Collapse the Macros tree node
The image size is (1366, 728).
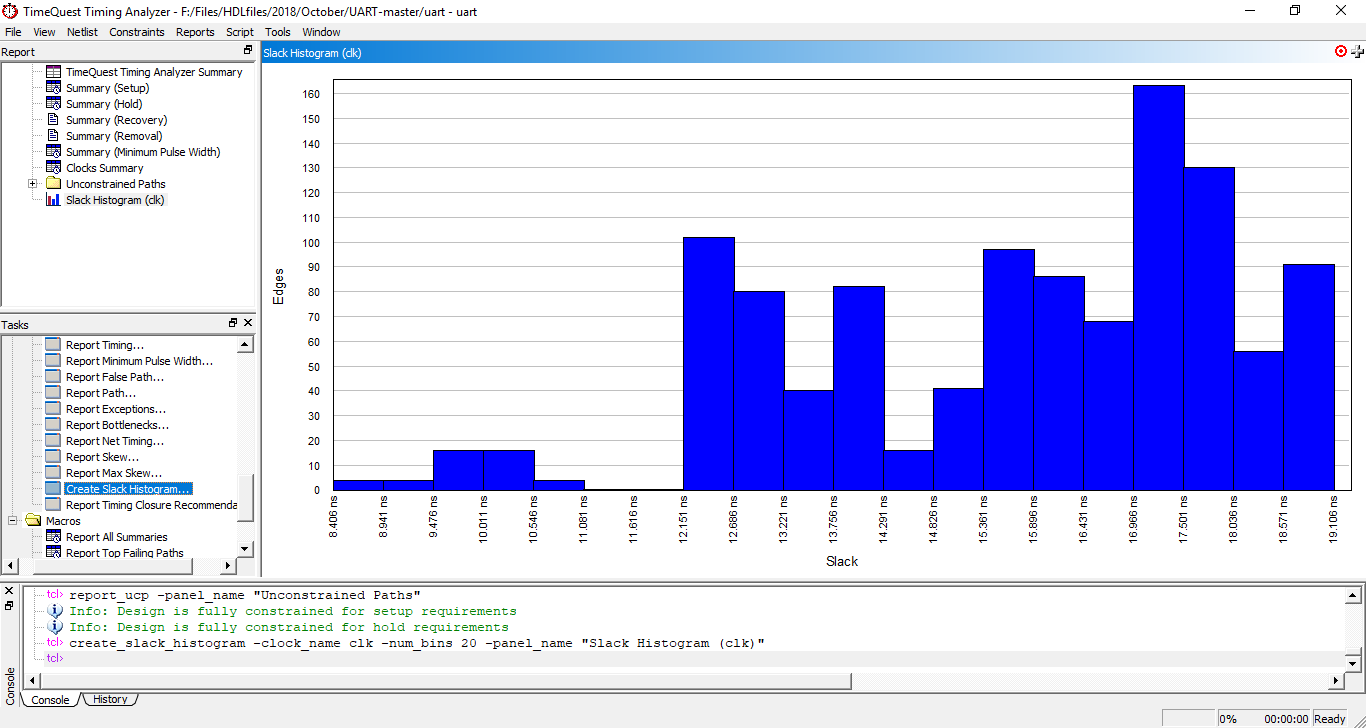pos(13,521)
